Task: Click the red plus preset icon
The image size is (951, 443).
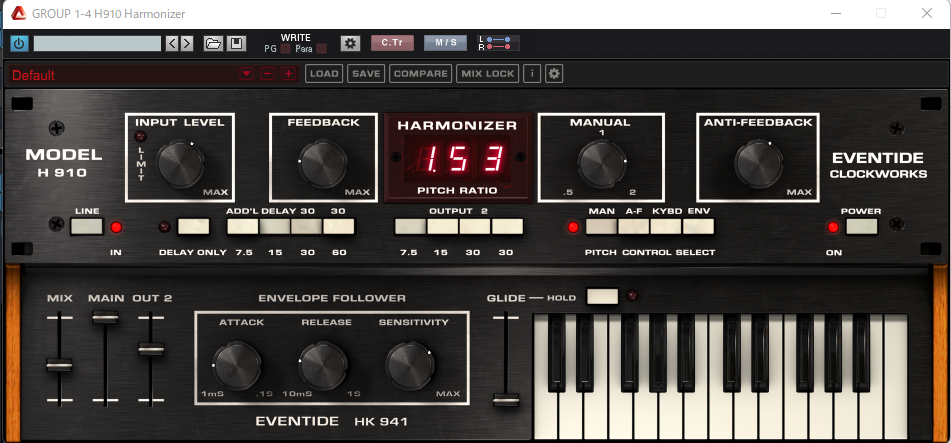Action: 288,74
